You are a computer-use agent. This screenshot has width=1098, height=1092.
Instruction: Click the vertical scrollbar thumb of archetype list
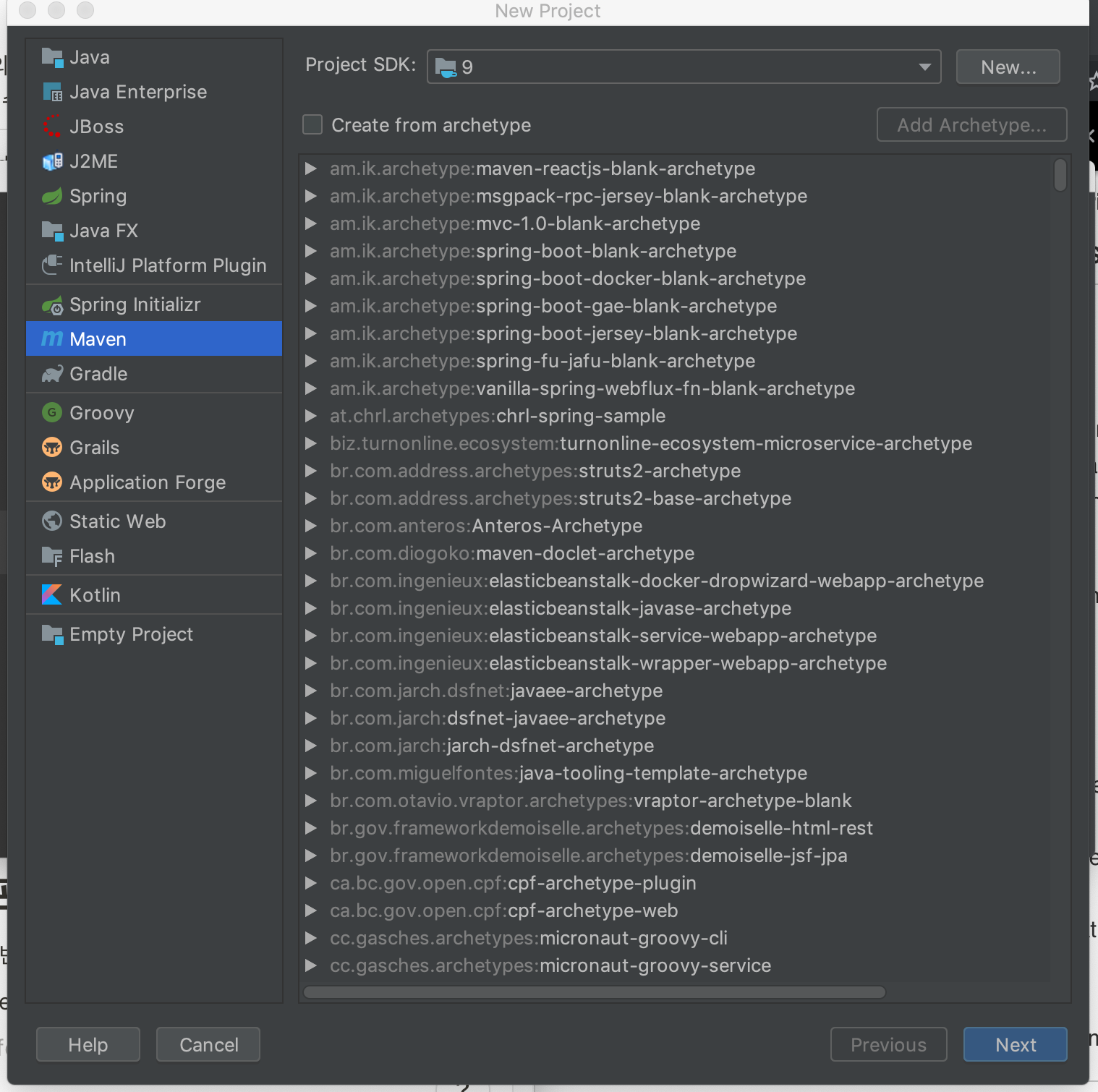1060,175
